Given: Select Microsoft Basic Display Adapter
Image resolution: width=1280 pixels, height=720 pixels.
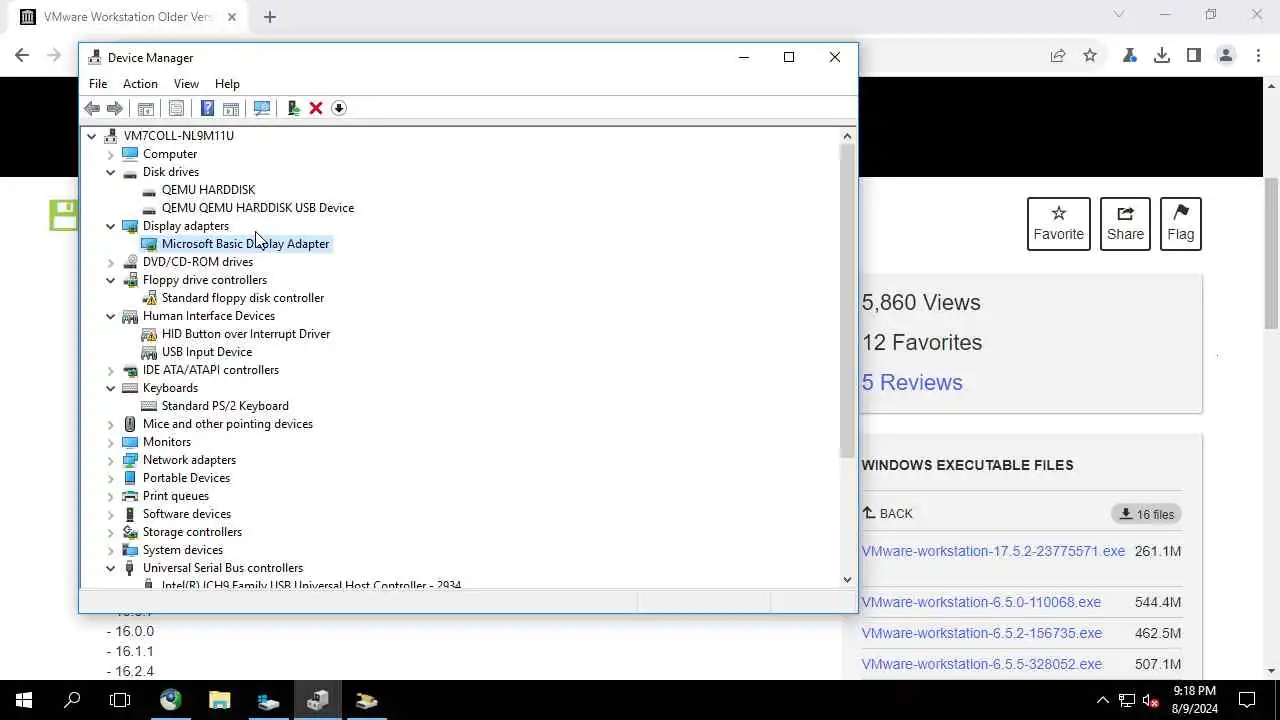Looking at the screenshot, I should [x=245, y=244].
